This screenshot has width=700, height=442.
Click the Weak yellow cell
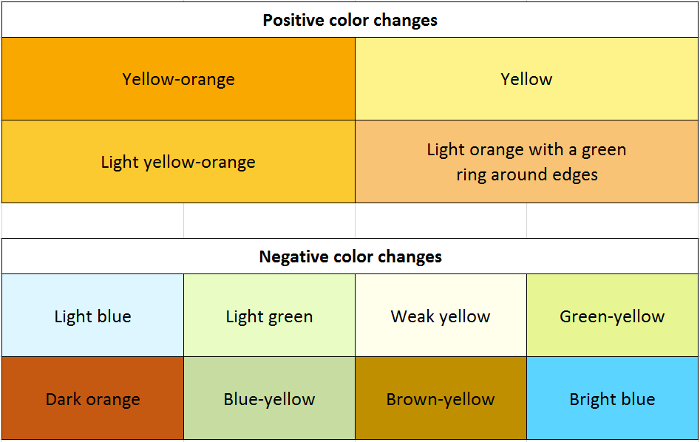(440, 316)
